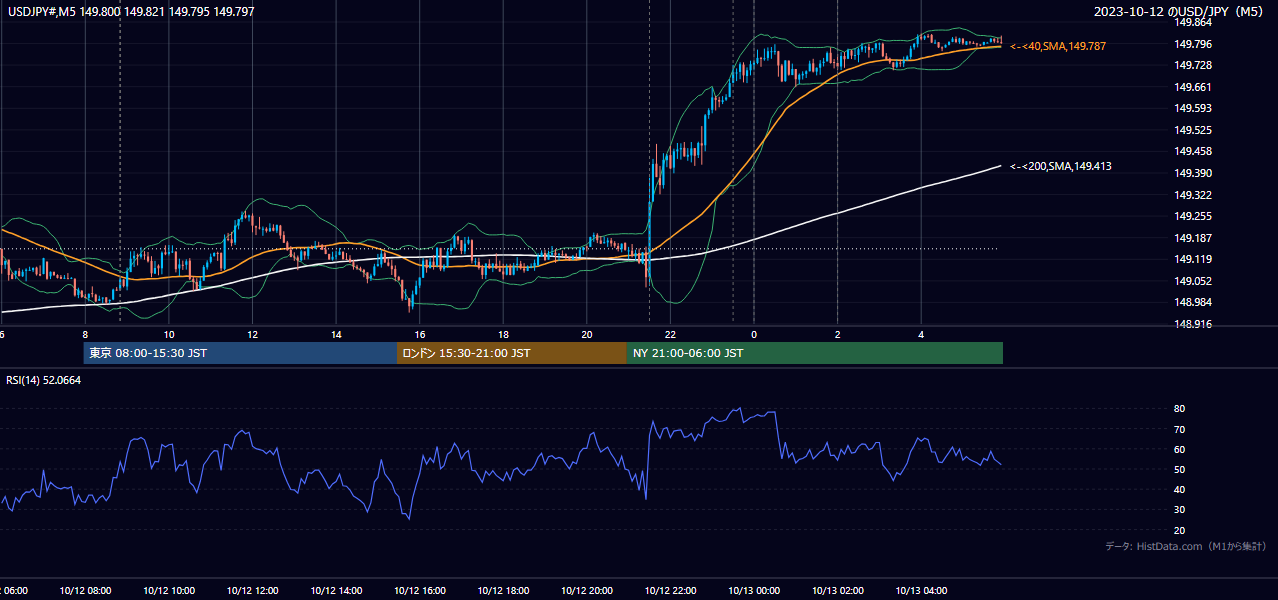Click hour tick 4 under price chart
Screen dimensions: 1278x600
(921, 335)
